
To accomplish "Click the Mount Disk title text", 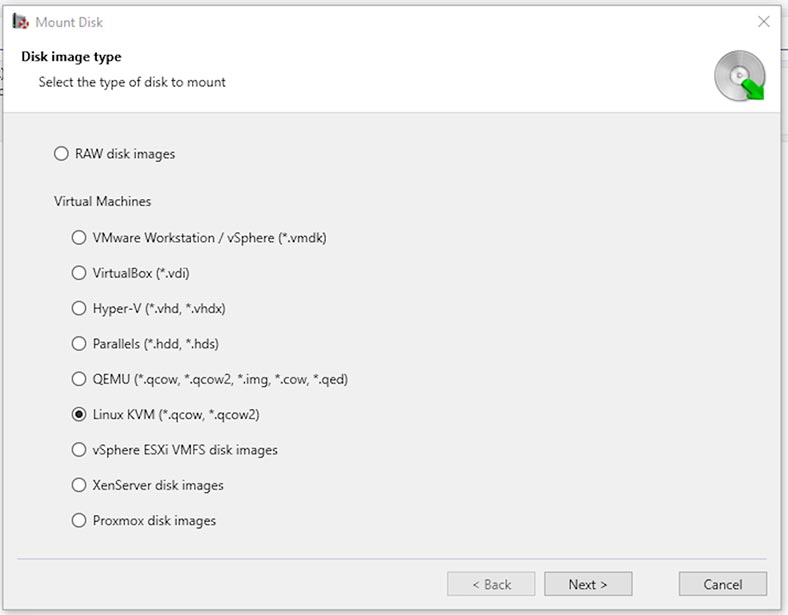I will [69, 22].
